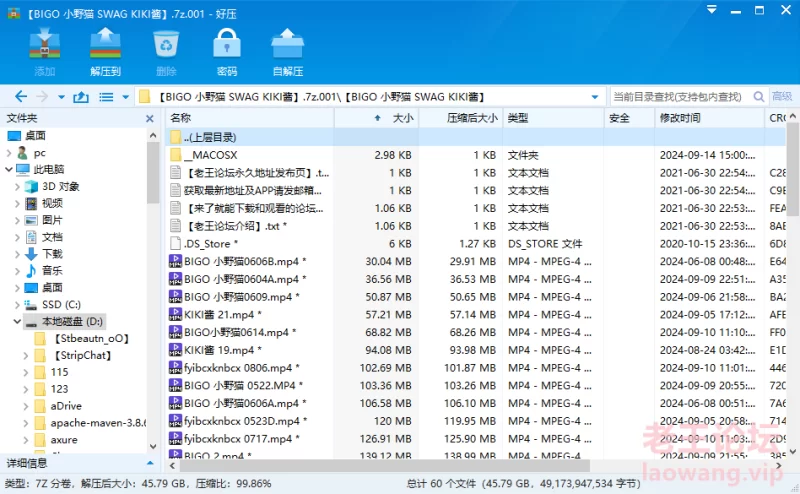The height and width of the screenshot is (494, 800).
Task: Open the address bar path dropdown
Action: coord(595,97)
